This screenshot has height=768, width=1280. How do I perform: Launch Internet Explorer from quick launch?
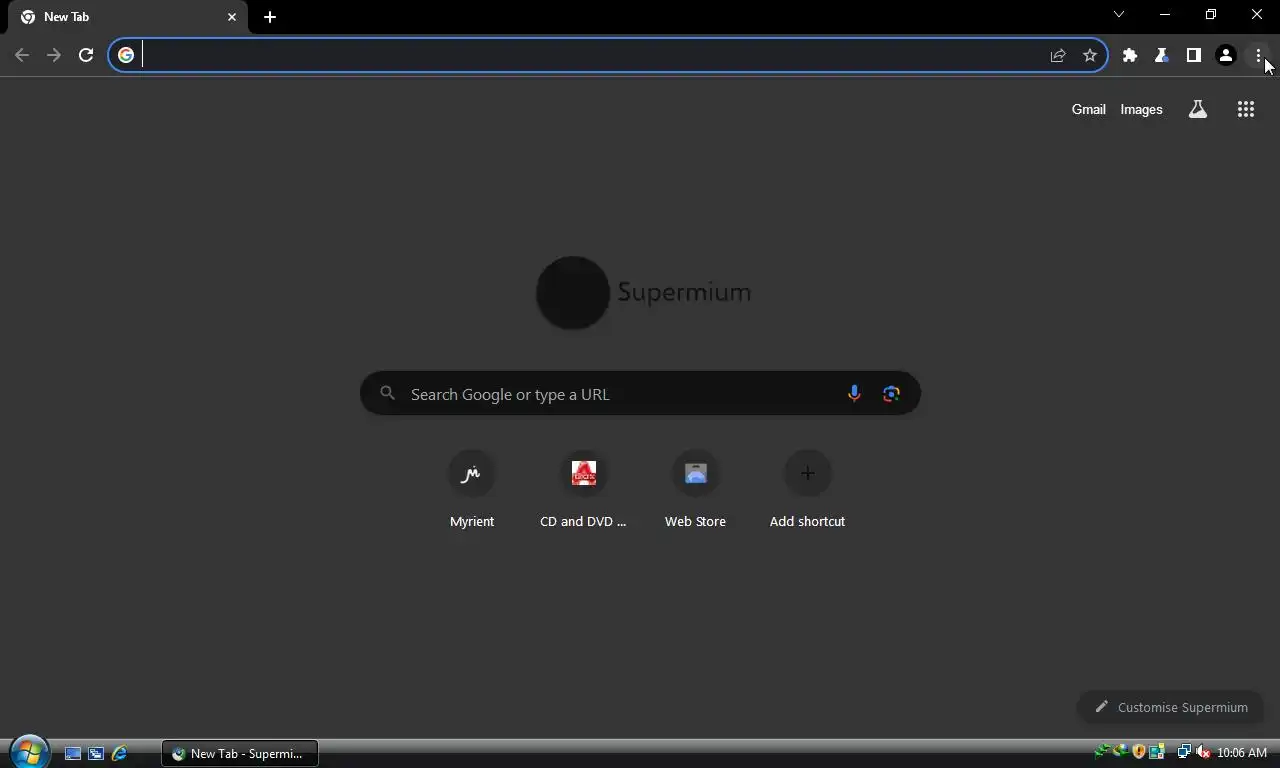[120, 753]
